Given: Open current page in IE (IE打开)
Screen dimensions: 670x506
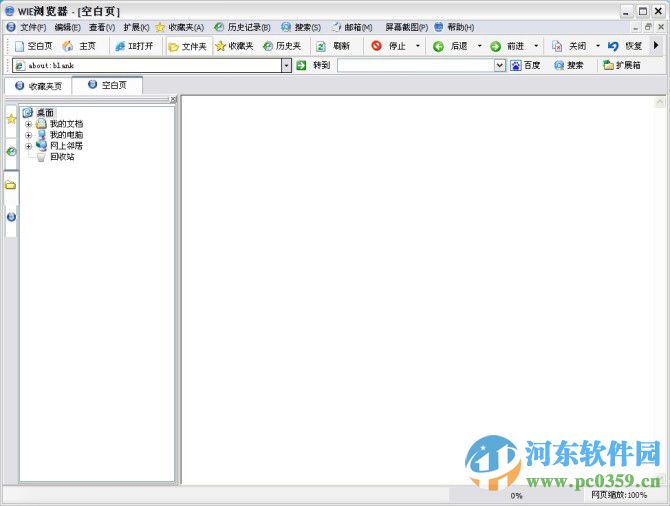Looking at the screenshot, I should click(134, 46).
